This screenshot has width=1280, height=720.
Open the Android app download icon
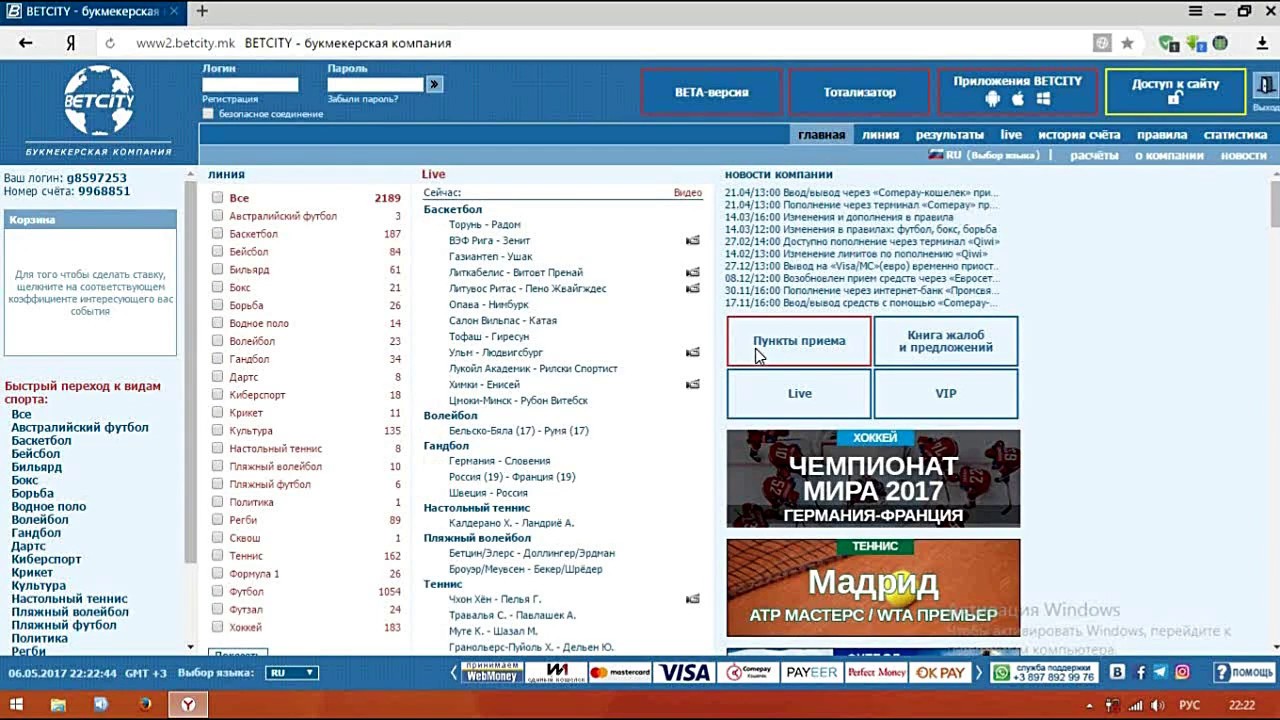coord(993,99)
